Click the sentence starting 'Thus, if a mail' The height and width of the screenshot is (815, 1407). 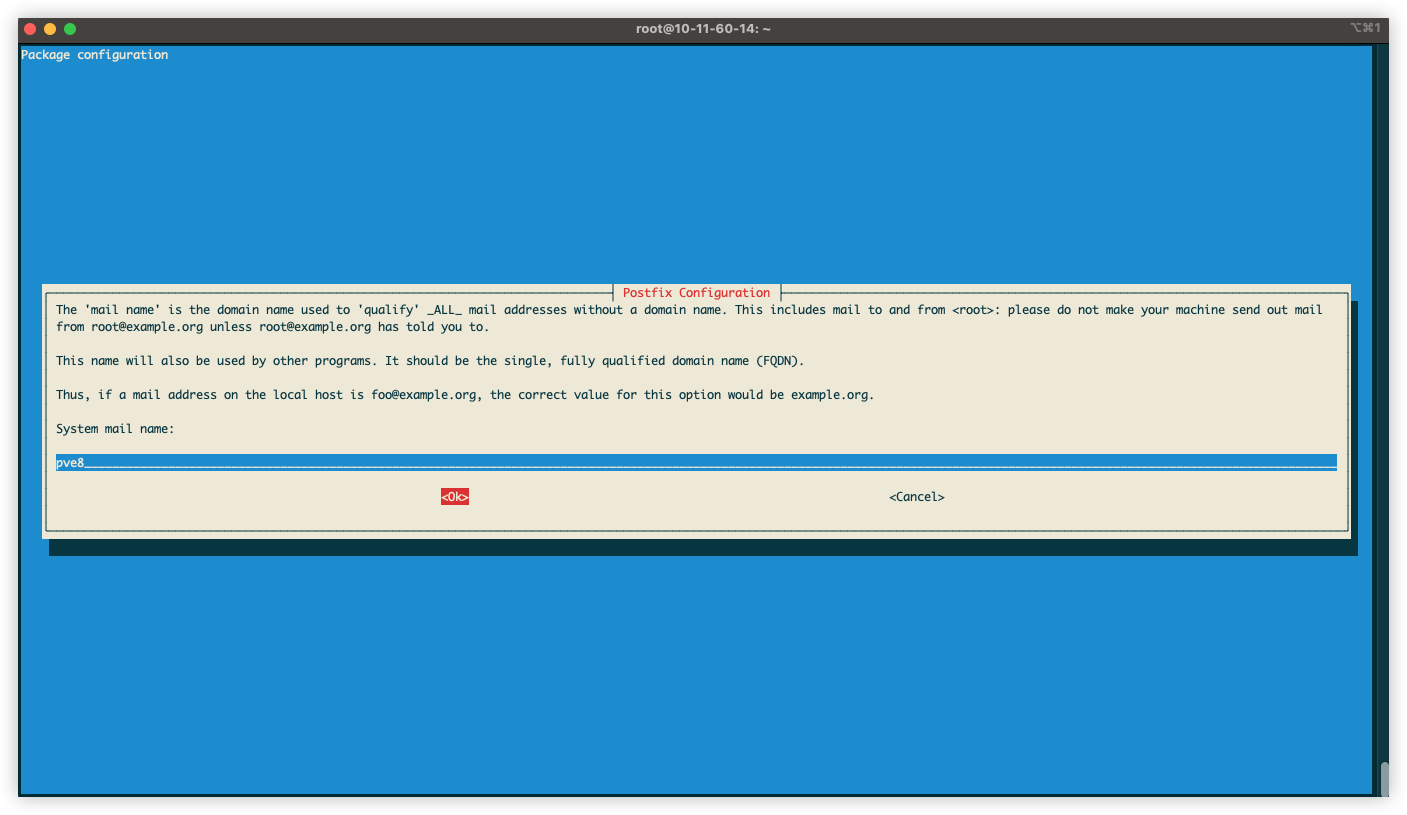coord(465,395)
